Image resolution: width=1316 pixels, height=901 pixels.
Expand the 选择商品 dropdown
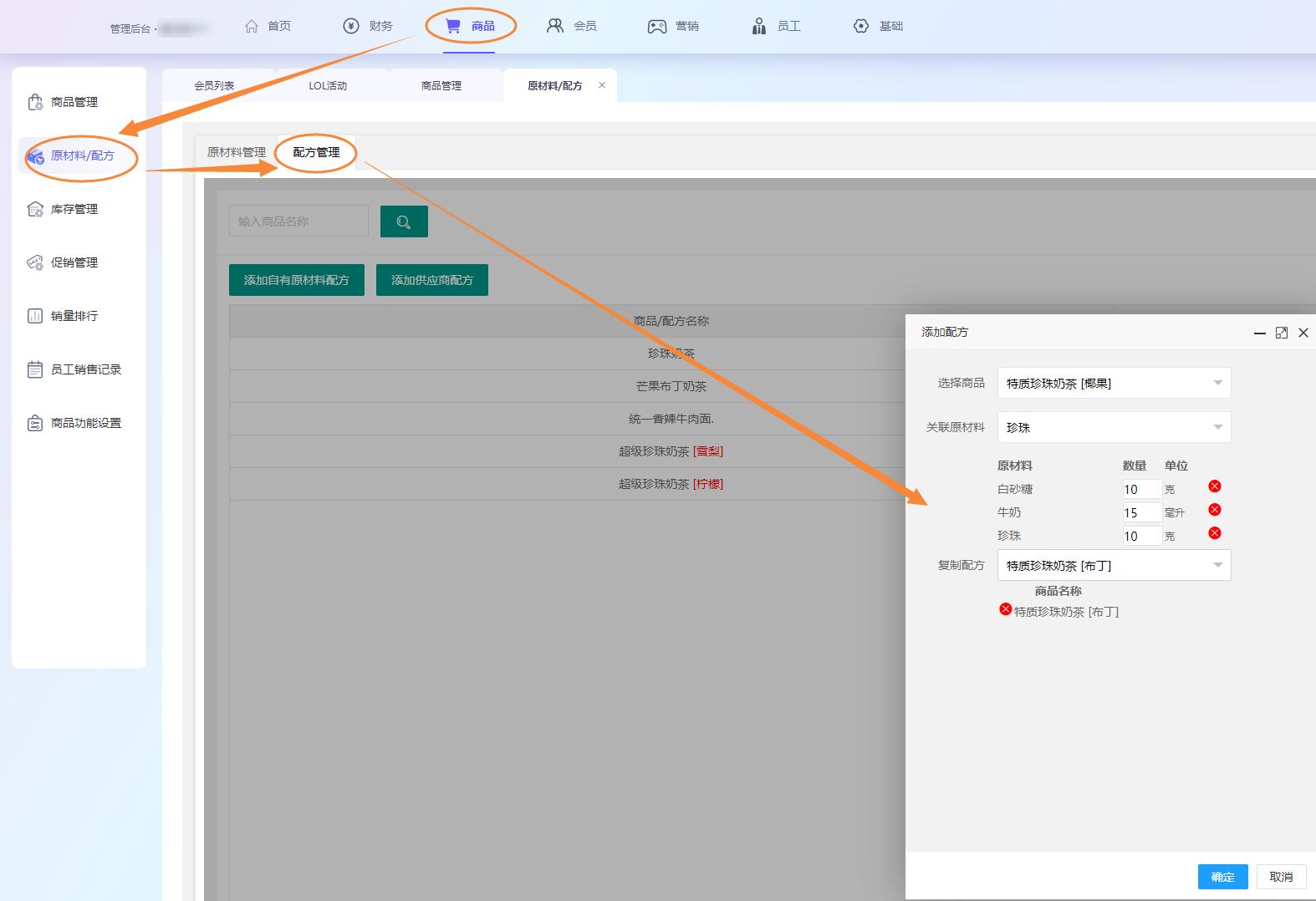pyautogui.click(x=1114, y=384)
